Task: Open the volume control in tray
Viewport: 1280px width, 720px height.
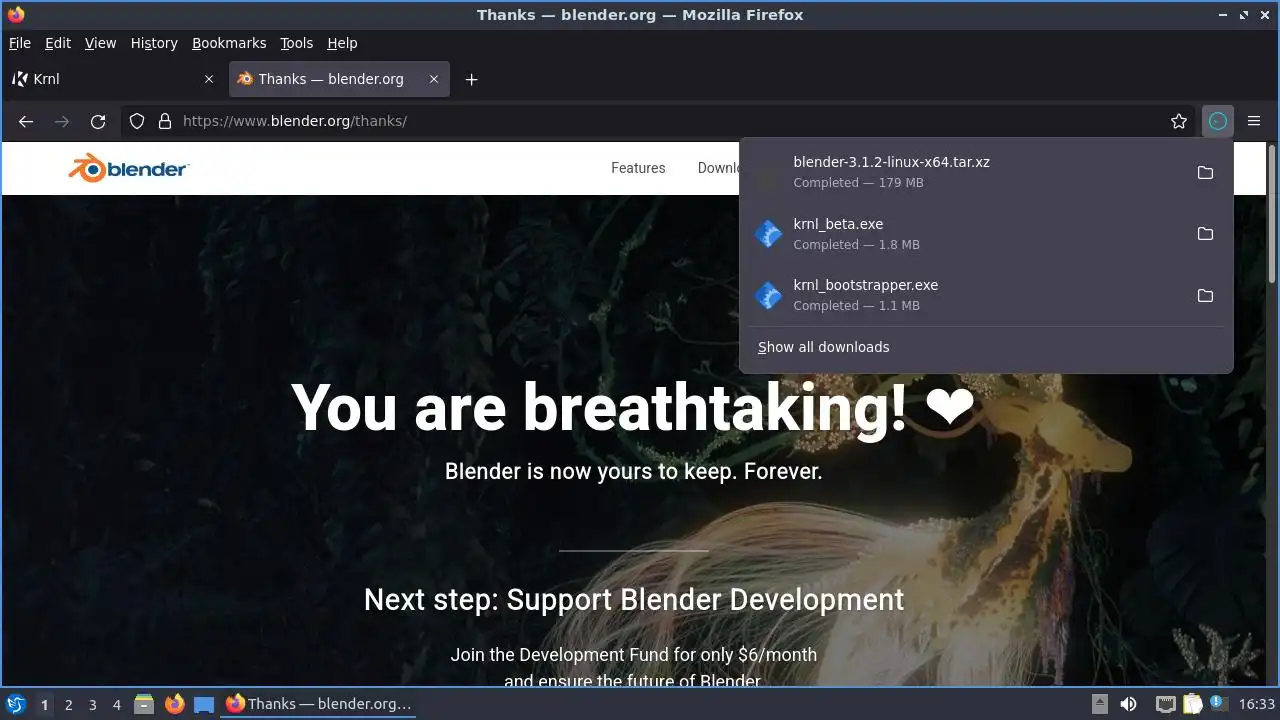Action: [x=1129, y=704]
